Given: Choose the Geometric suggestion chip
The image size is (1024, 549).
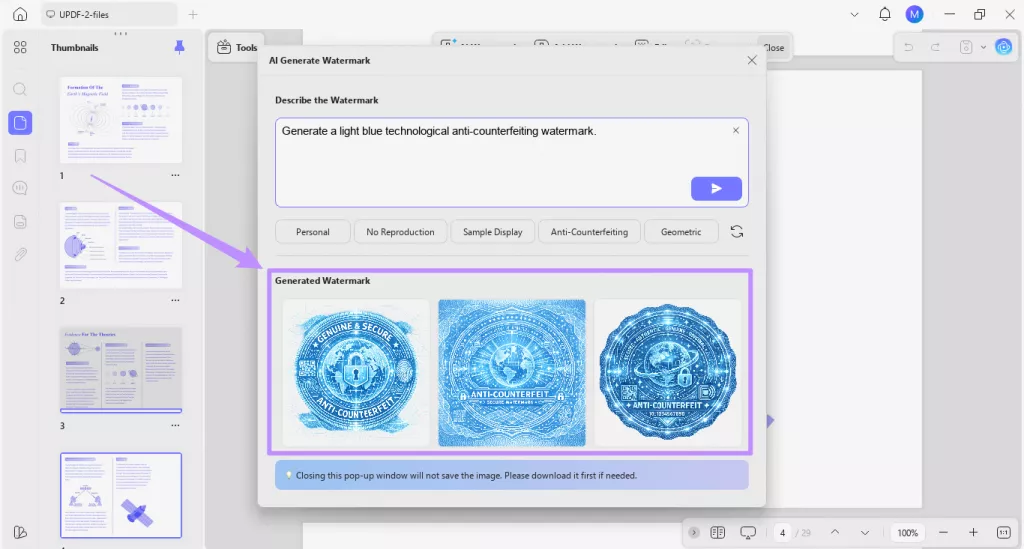Looking at the screenshot, I should pos(681,232).
